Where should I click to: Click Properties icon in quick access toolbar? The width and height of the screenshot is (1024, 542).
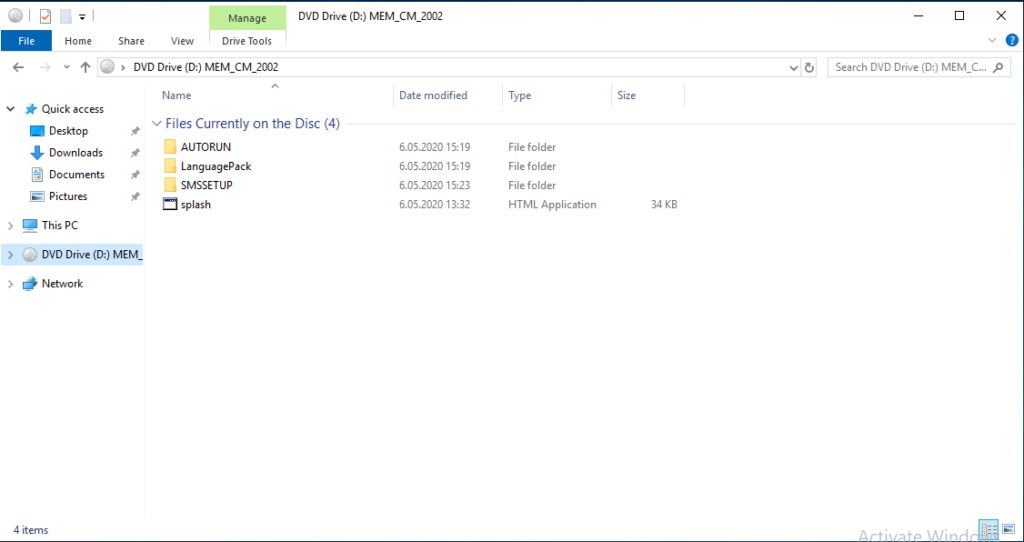tap(45, 16)
